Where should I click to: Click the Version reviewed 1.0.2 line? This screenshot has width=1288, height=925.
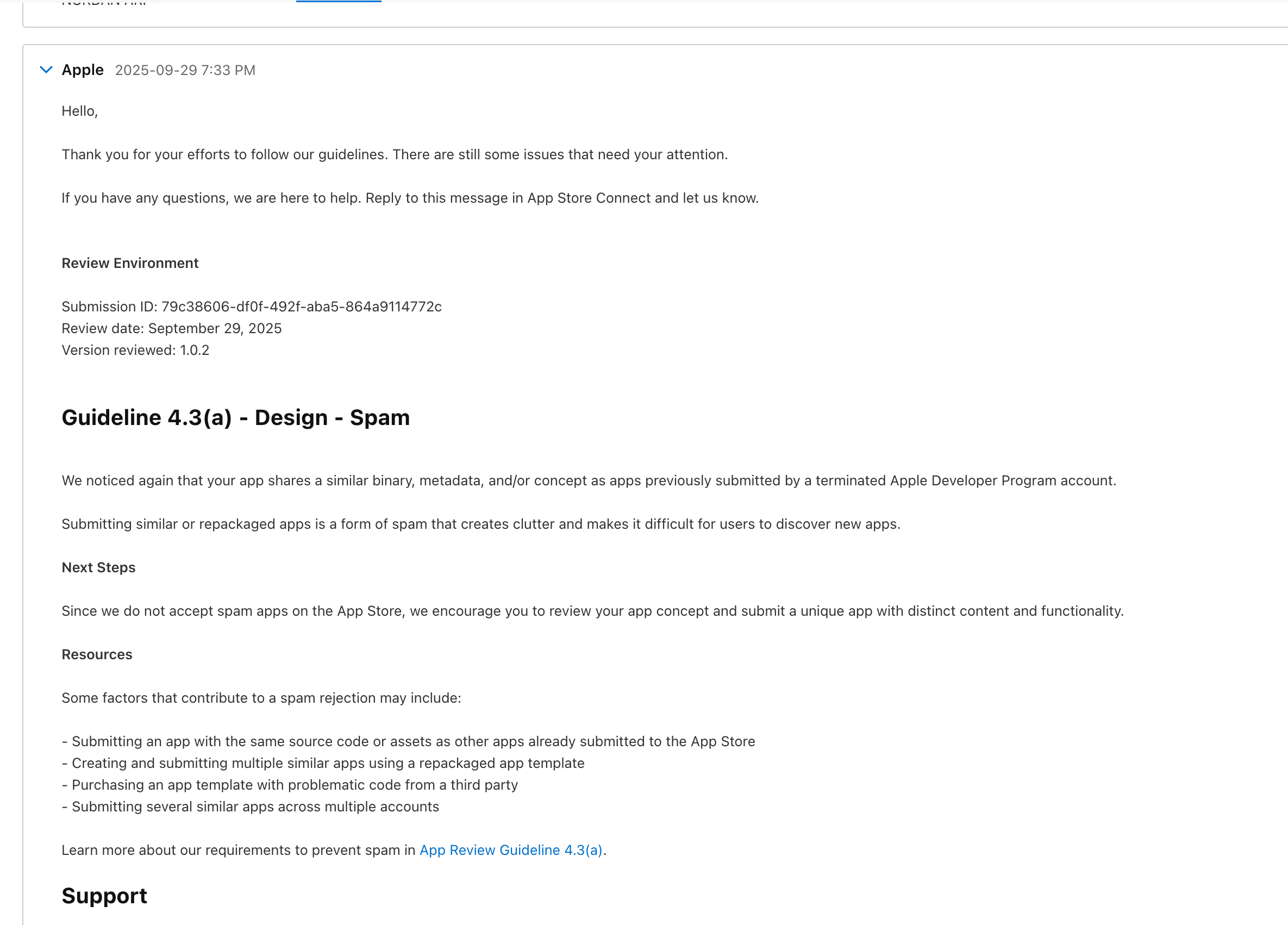coord(135,350)
